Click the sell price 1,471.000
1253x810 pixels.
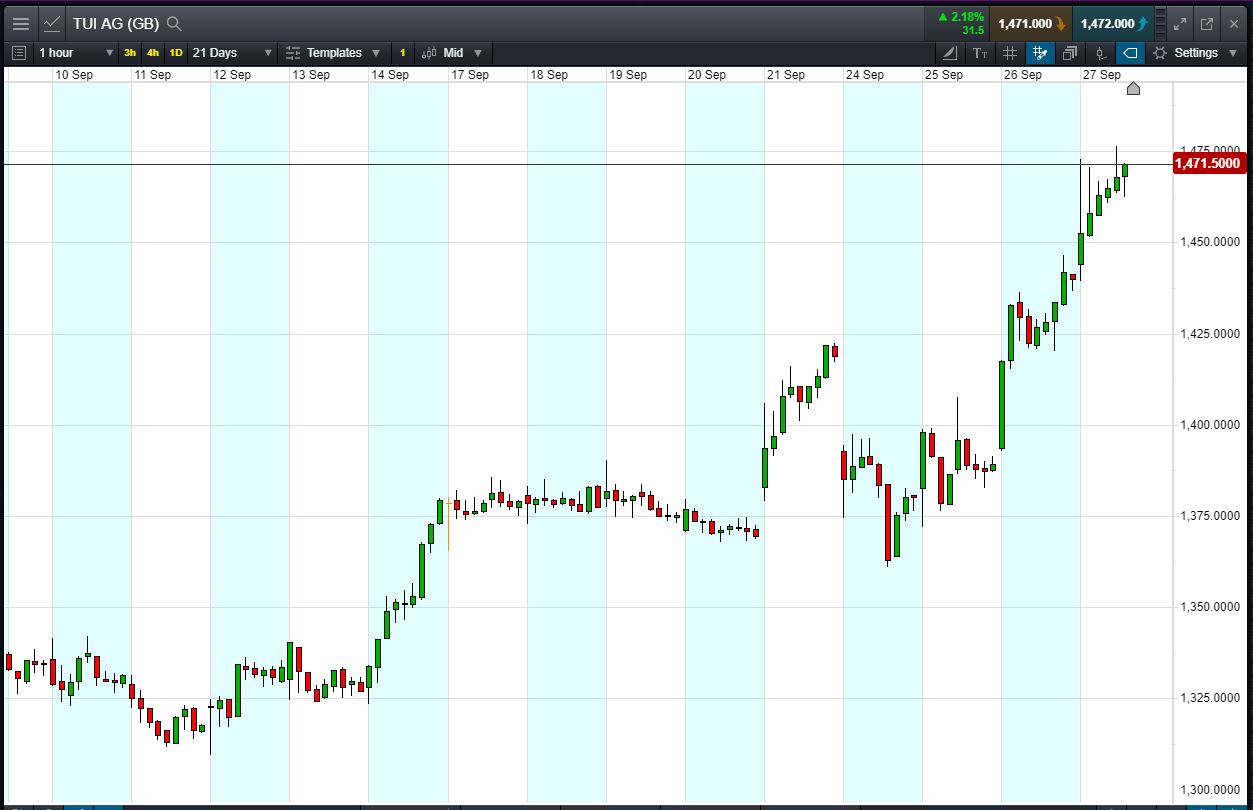[x=1031, y=23]
